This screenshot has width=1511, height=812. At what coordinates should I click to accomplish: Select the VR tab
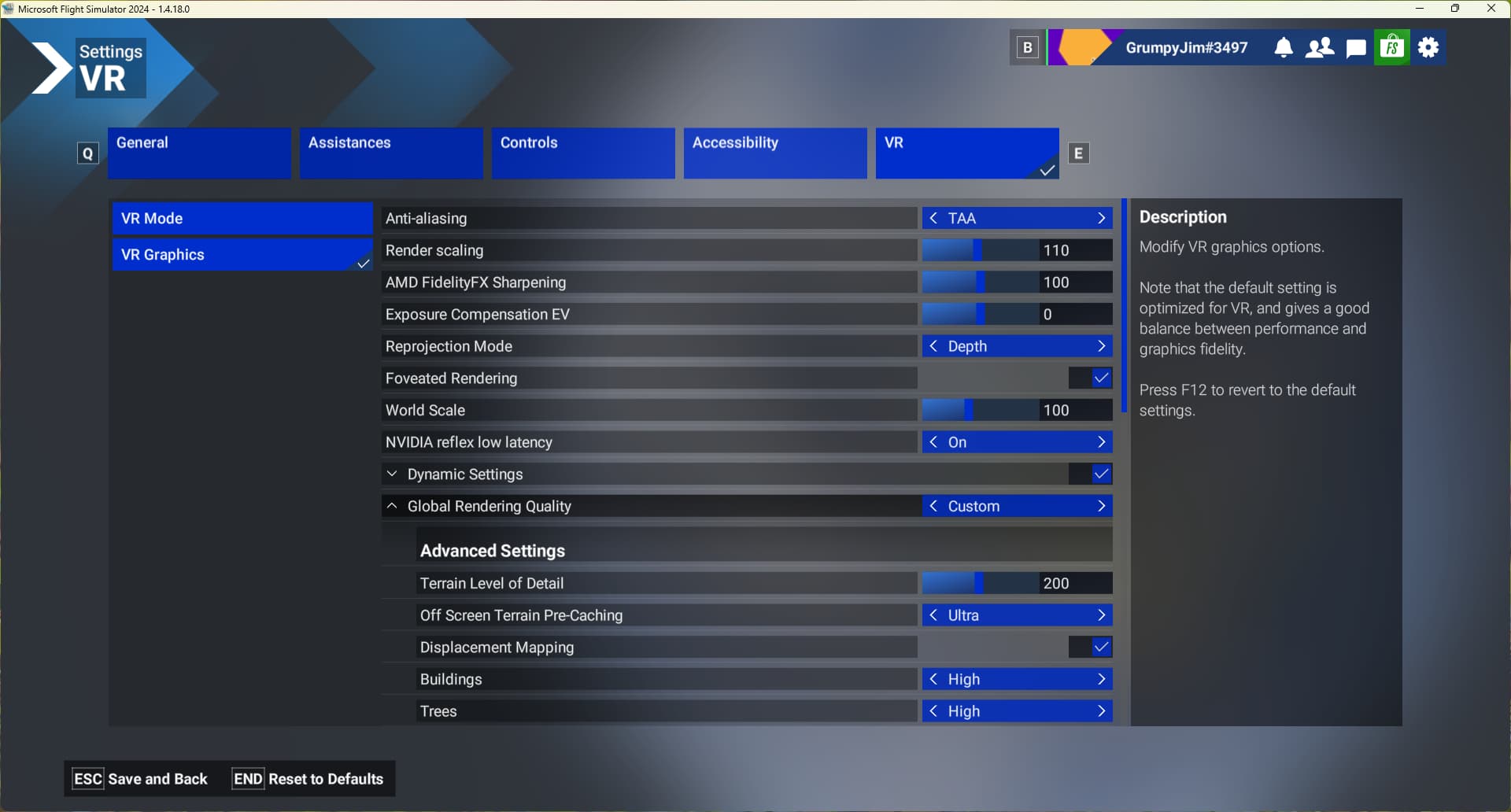[x=967, y=153]
